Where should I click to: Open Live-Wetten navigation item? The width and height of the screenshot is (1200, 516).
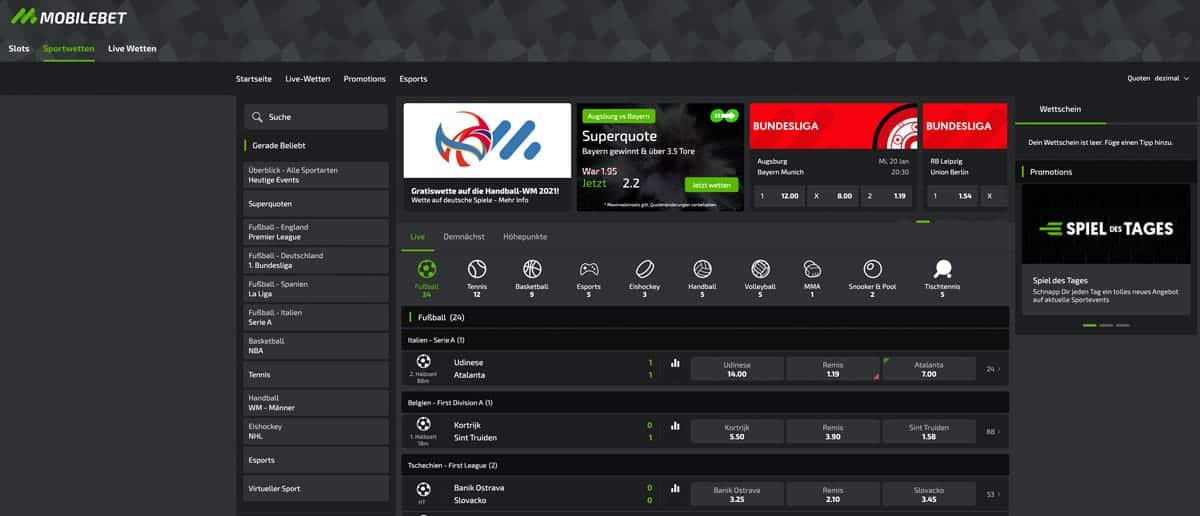[307, 79]
